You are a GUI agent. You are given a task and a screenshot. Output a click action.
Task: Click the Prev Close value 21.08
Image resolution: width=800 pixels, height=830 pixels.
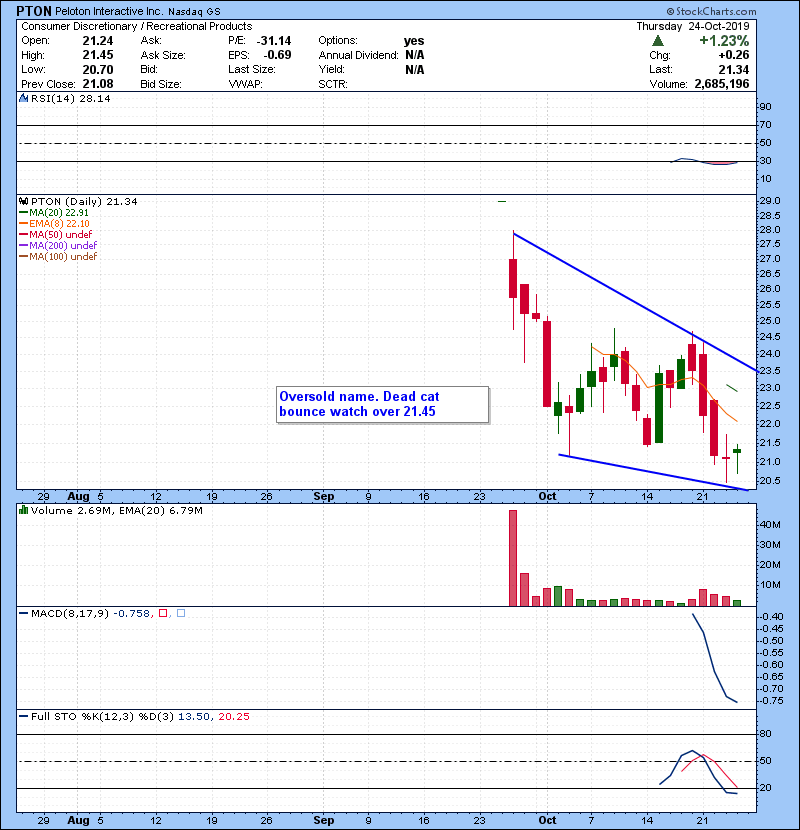click(98, 84)
